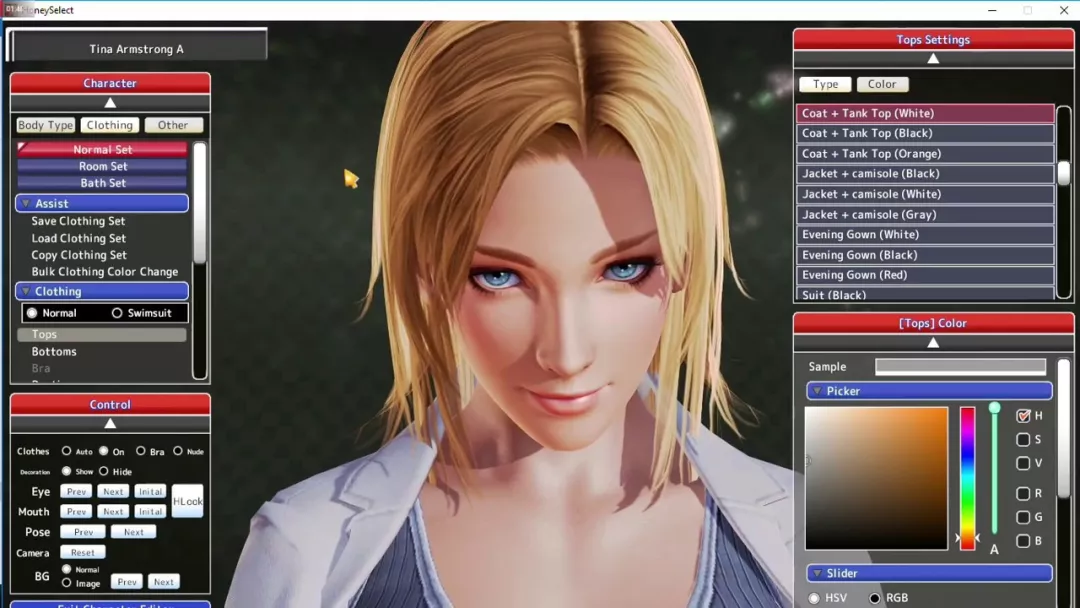The image size is (1080, 608).
Task: Collapse the Tops Settings panel with the white triangle
Action: (933, 59)
